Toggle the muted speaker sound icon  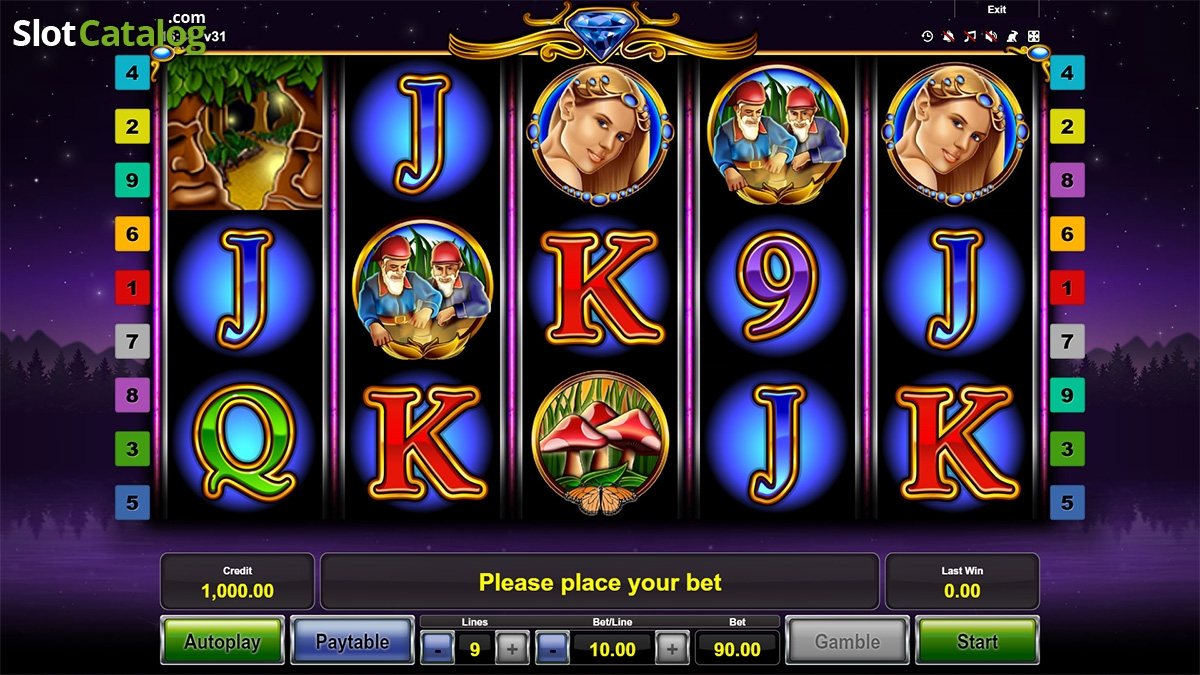991,36
